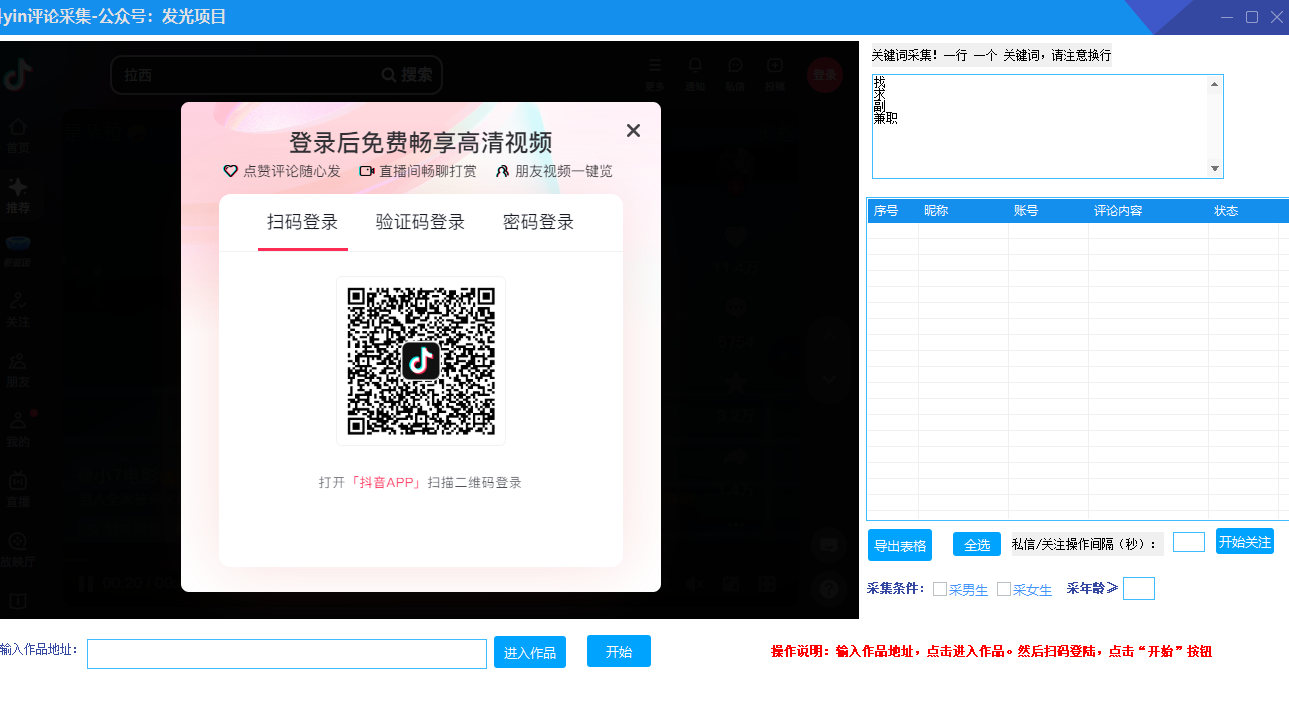The height and width of the screenshot is (711, 1289).
Task: Enable the 采男生 checkbox
Action: tap(938, 590)
